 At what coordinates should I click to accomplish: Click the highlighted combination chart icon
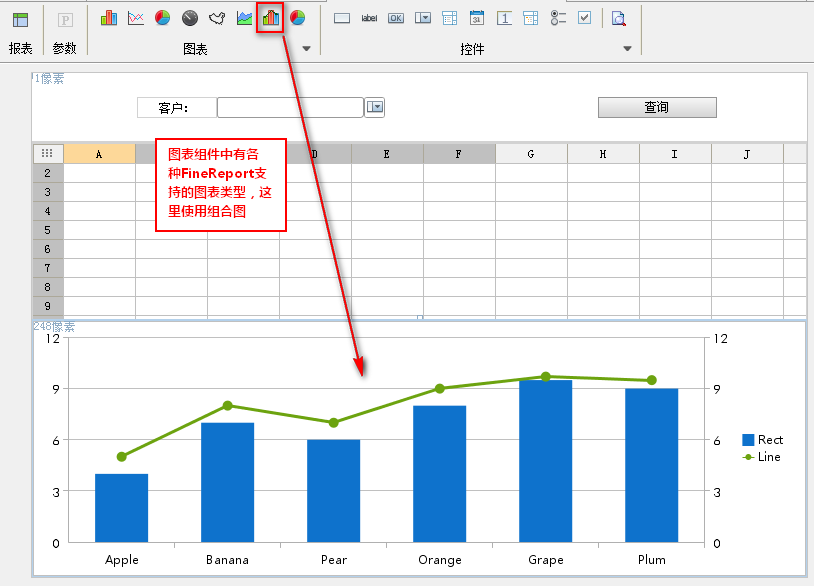tap(270, 18)
